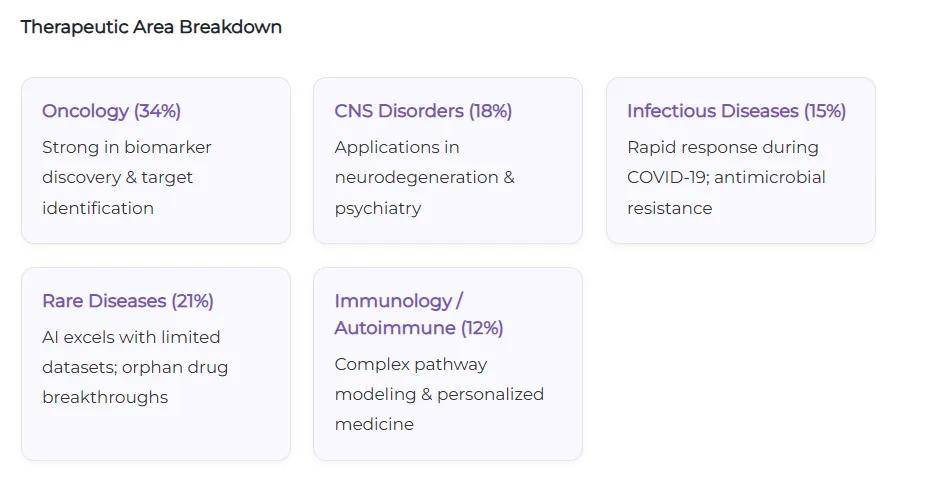Click the orphan drug breakthroughs description
Viewport: 930px width, 478px height.
pos(135,368)
